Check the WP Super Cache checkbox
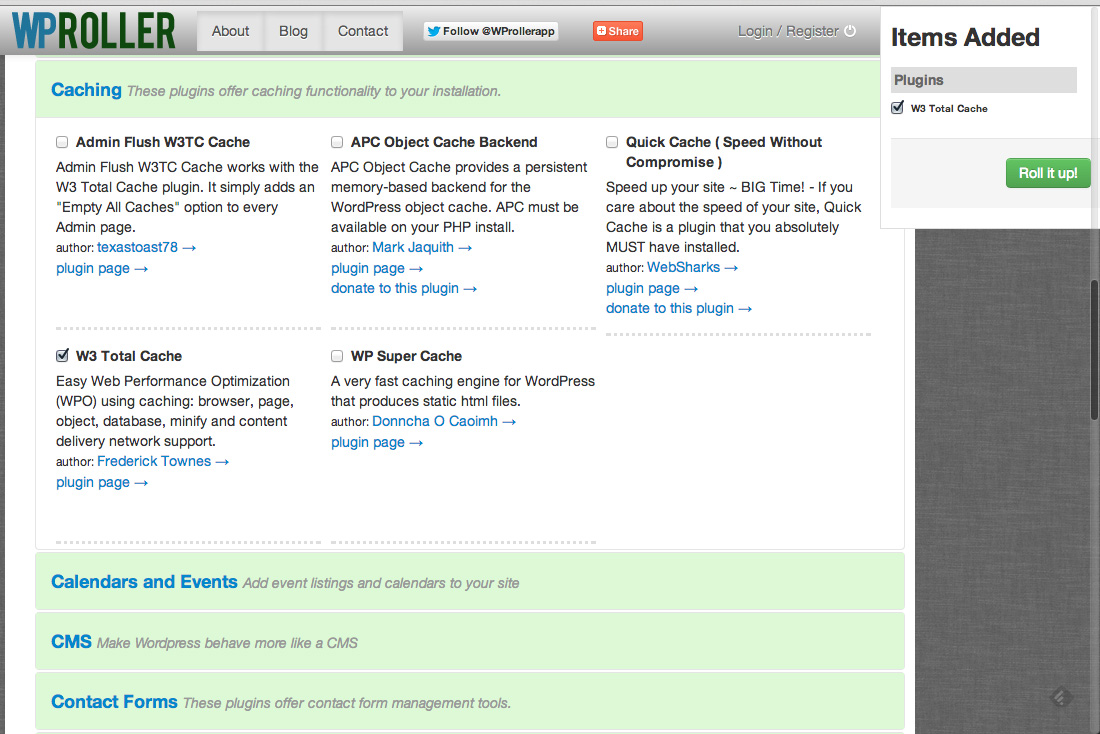This screenshot has width=1100, height=734. tap(337, 356)
